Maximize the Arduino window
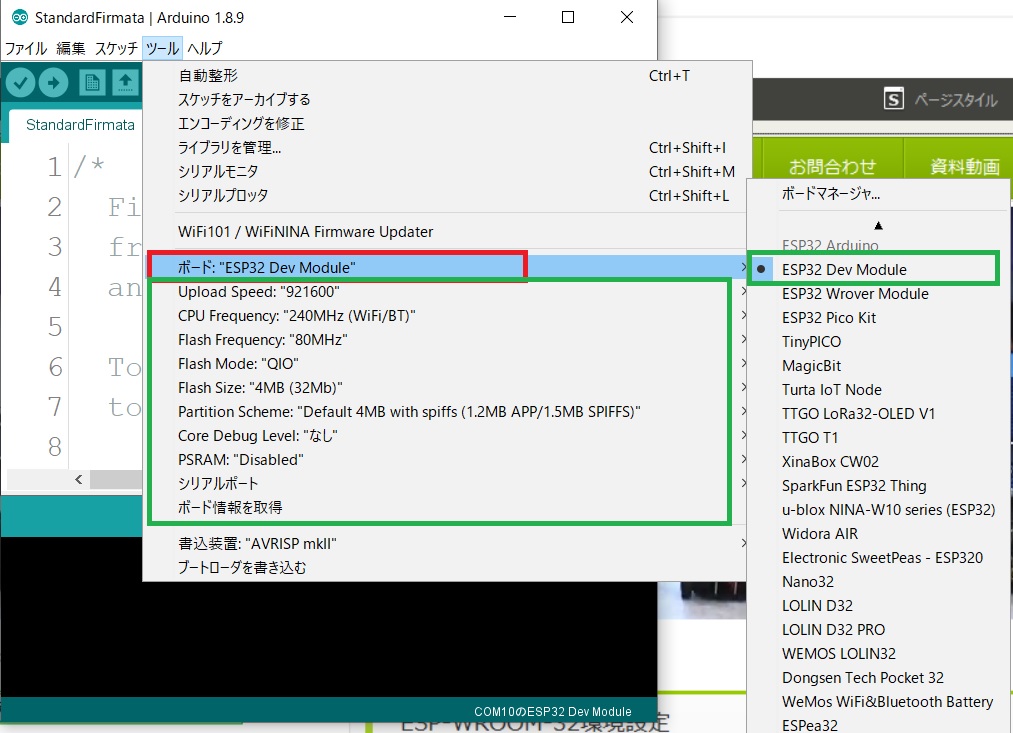Image resolution: width=1013 pixels, height=733 pixels. click(568, 17)
